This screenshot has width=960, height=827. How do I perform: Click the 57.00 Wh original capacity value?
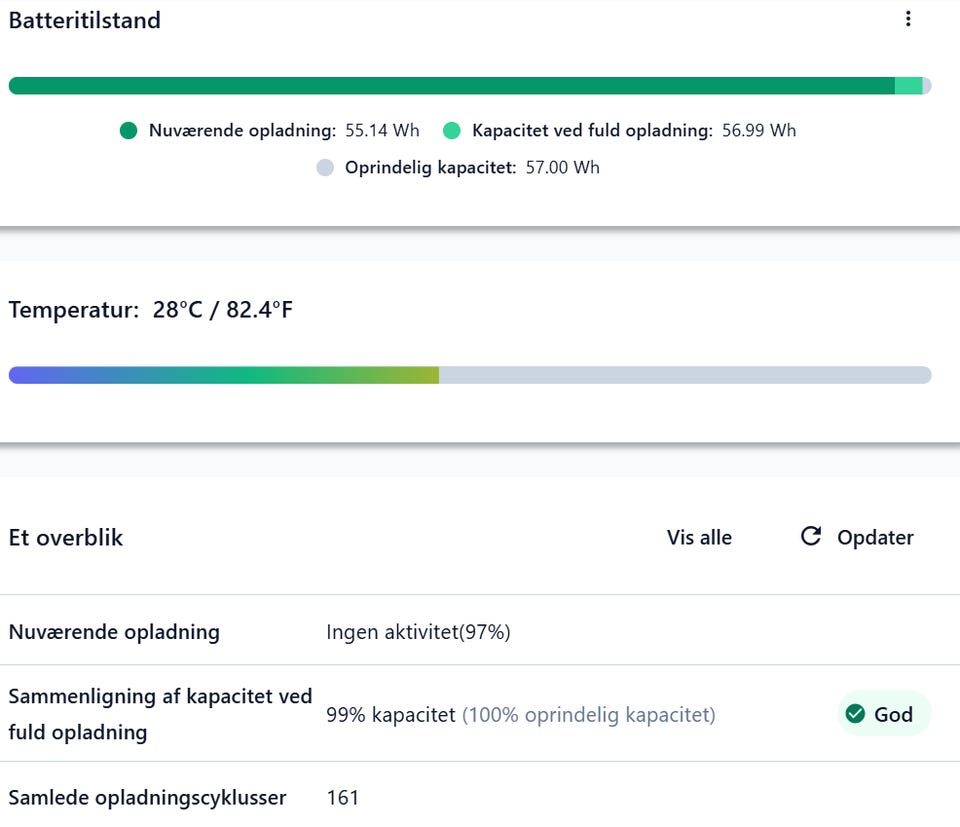tap(562, 168)
